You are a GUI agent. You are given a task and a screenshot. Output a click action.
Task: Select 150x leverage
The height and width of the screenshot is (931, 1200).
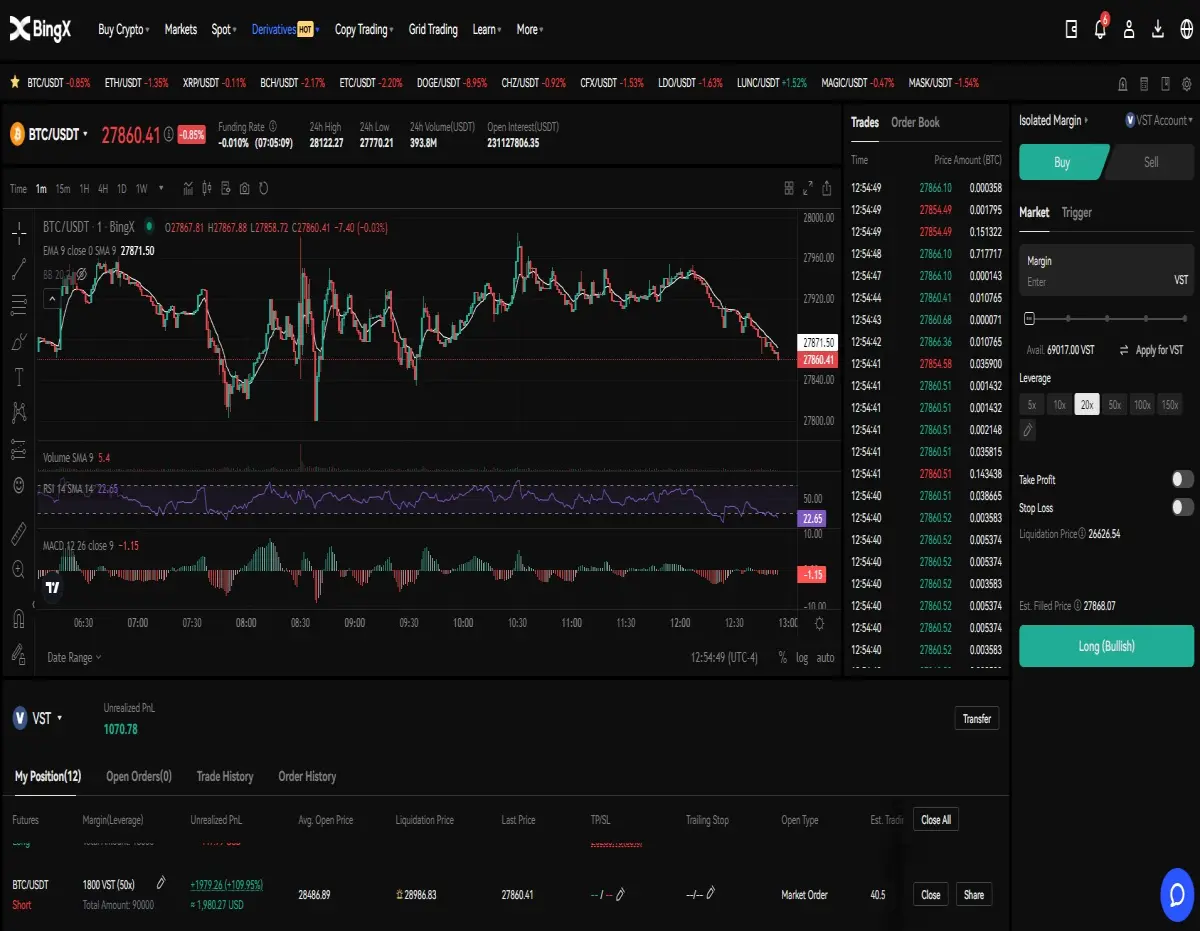point(1169,405)
